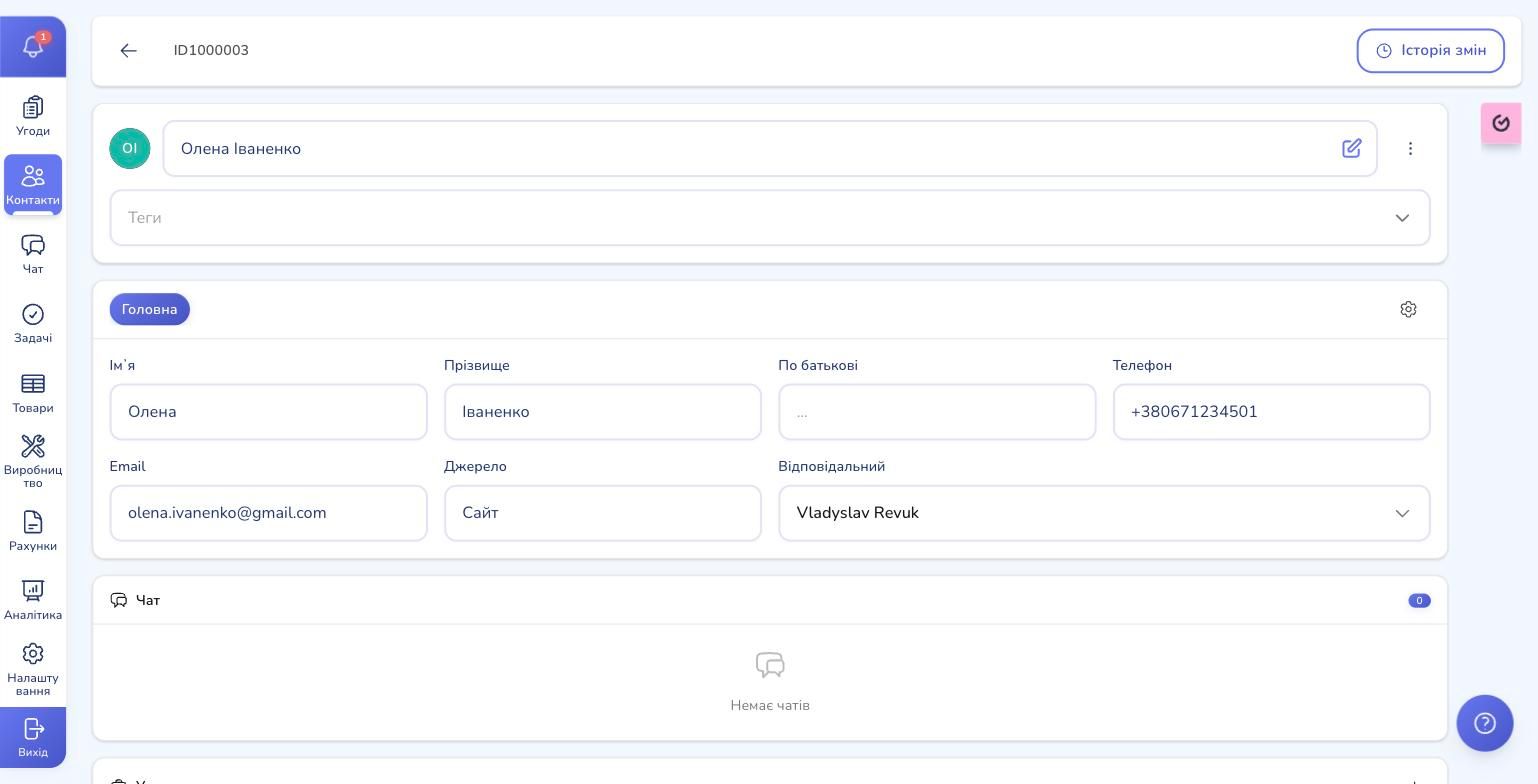Screen dimensions: 1538x784
Task: Open Налаштування in the sidebar
Action: [x=33, y=669]
